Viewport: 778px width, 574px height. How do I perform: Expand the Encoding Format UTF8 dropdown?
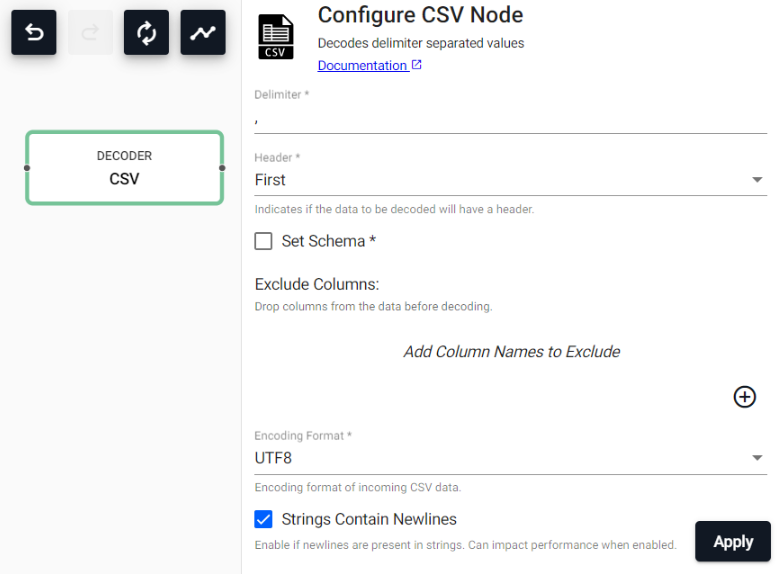tap(510, 458)
